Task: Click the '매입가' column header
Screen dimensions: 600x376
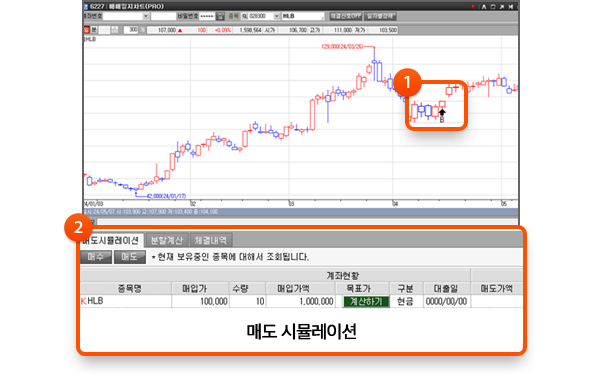Action: coord(200,288)
